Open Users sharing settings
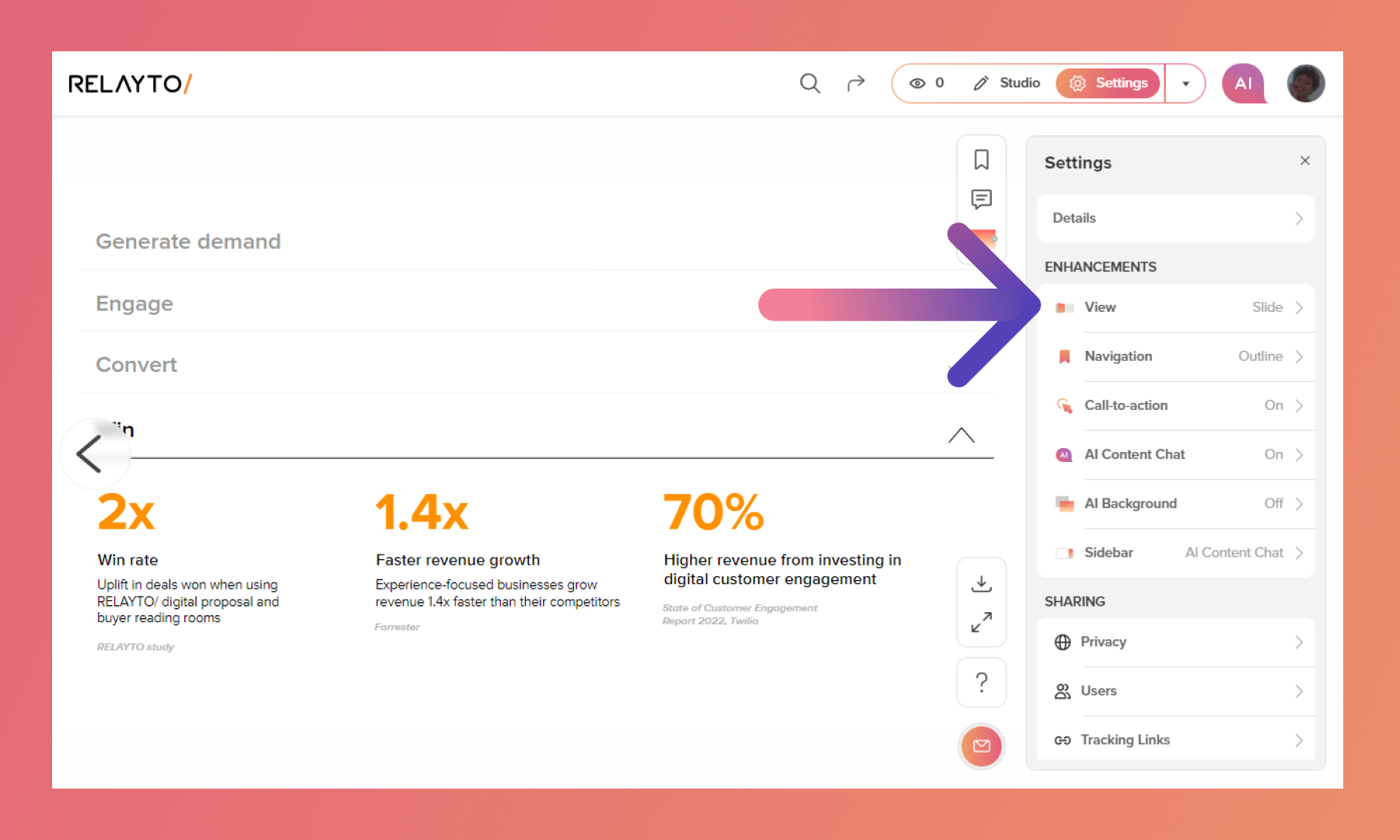1400x840 pixels. 1176,691
